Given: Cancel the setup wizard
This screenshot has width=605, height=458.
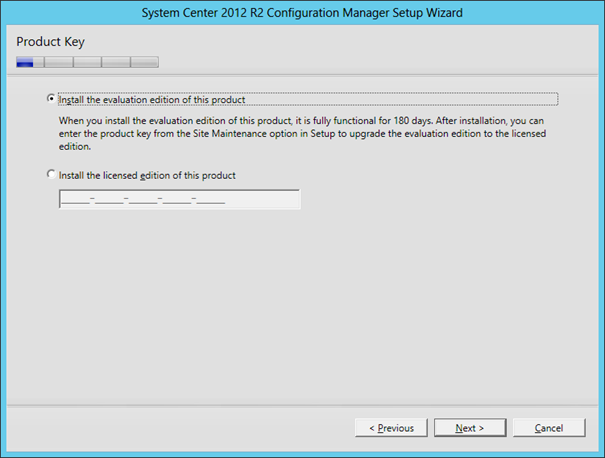Looking at the screenshot, I should [x=549, y=428].
